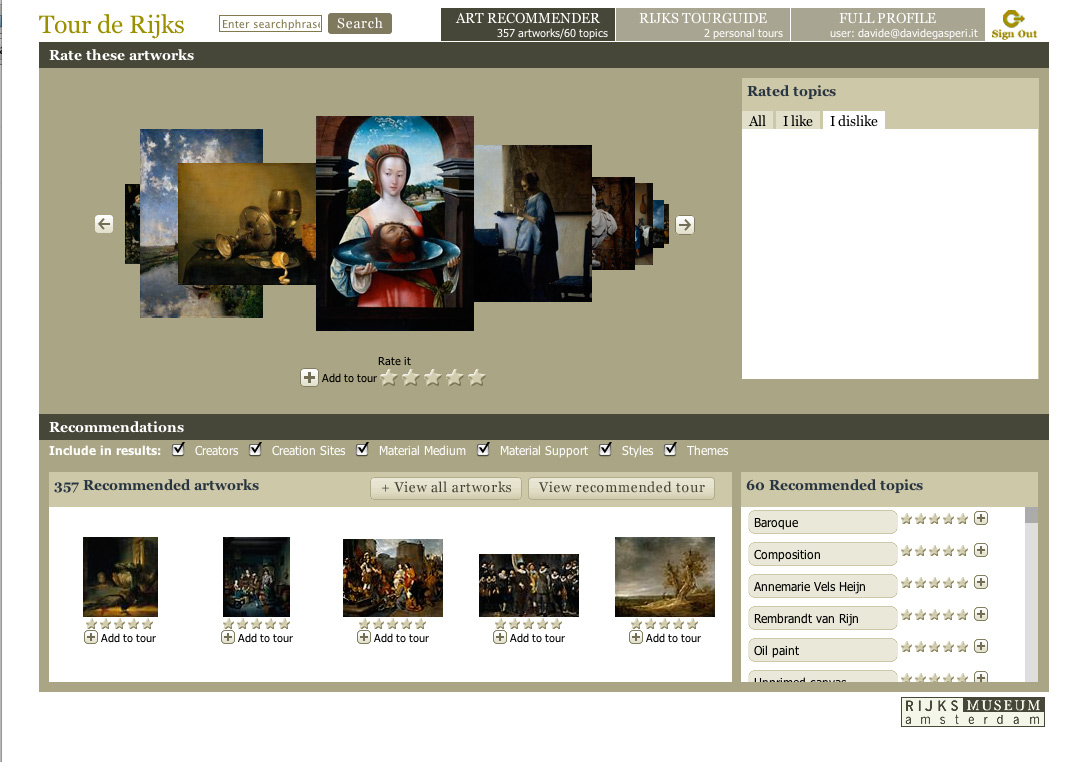The image size is (1072, 762).
Task: Disable the Themes checkbox
Action: (671, 450)
